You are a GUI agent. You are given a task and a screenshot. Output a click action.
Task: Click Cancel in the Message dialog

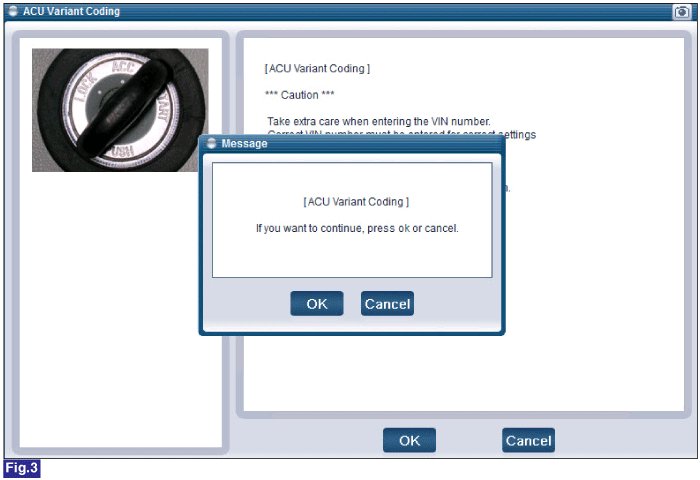click(387, 304)
